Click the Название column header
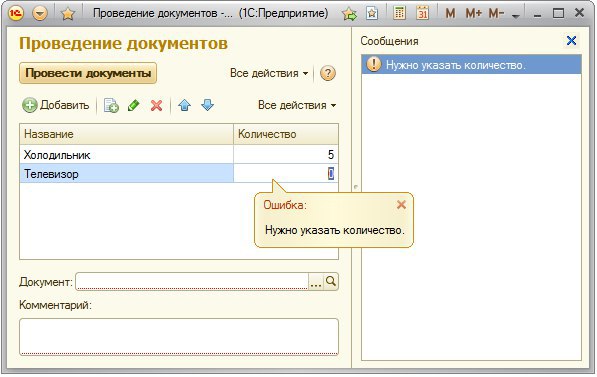 tap(126, 134)
